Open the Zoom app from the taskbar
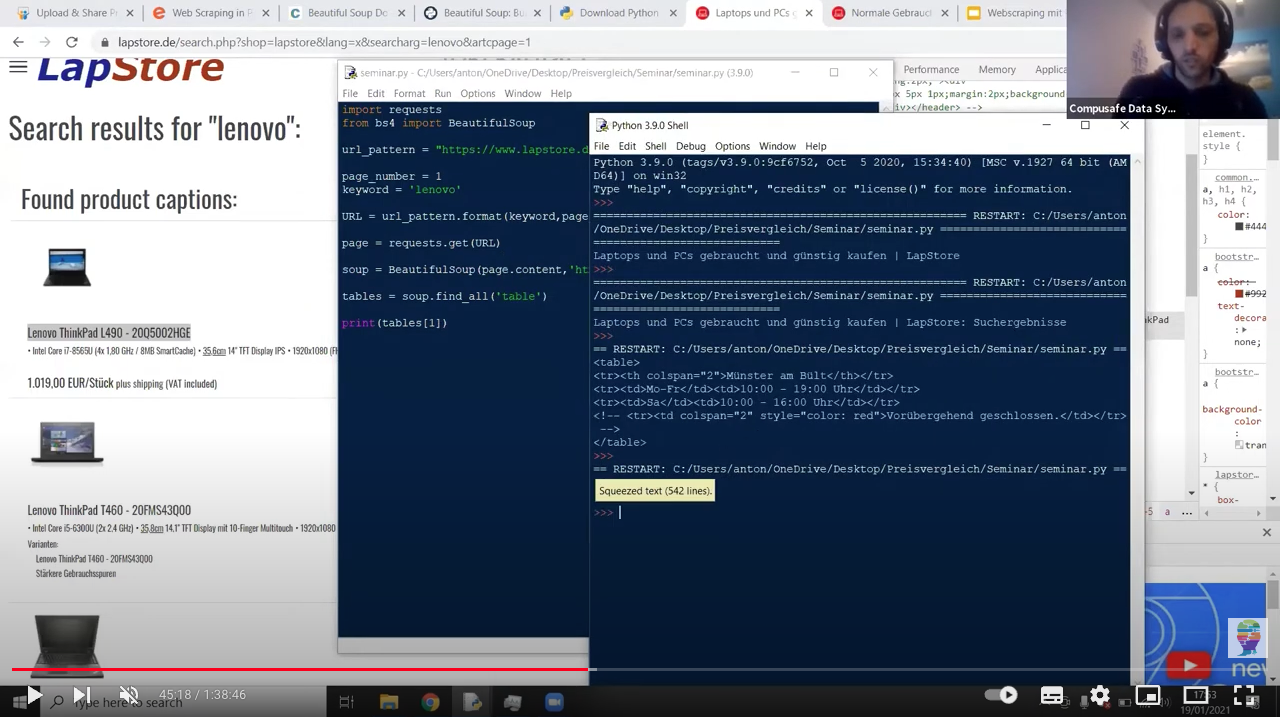The image size is (1280, 717). click(x=554, y=702)
